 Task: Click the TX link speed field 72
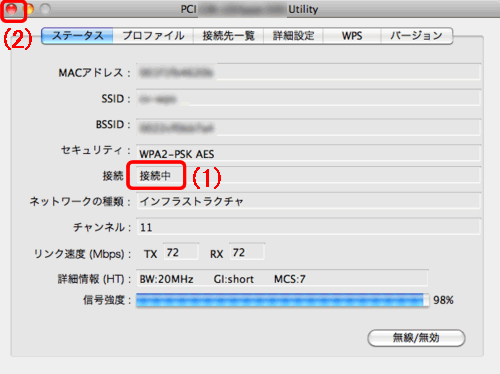181,252
